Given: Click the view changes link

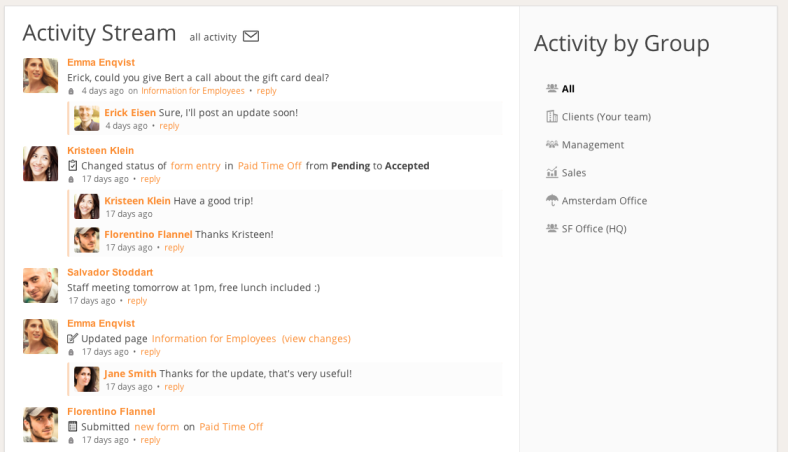Looking at the screenshot, I should pyautogui.click(x=316, y=339).
